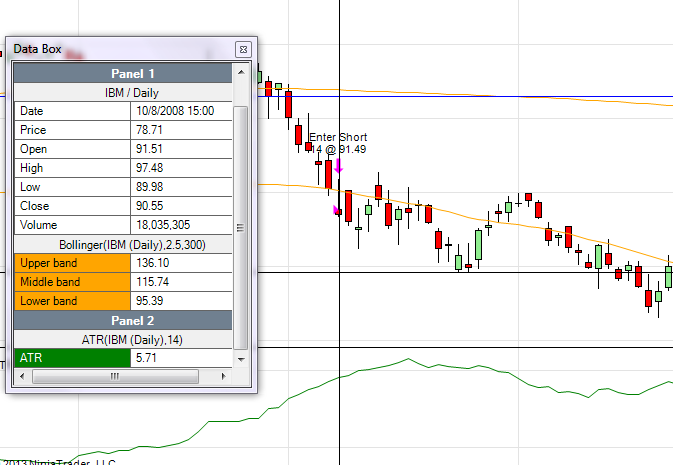Click the orange Middle band label
Screen dimensions: 673x465
(x=72, y=282)
